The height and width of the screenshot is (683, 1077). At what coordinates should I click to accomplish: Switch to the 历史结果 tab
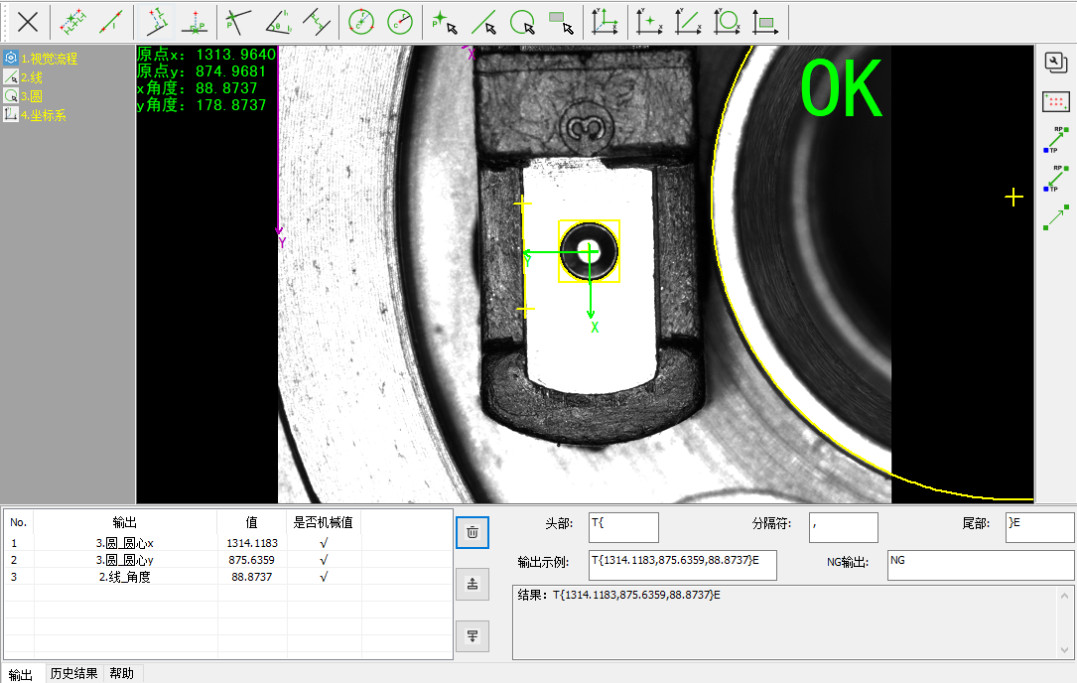coord(74,673)
